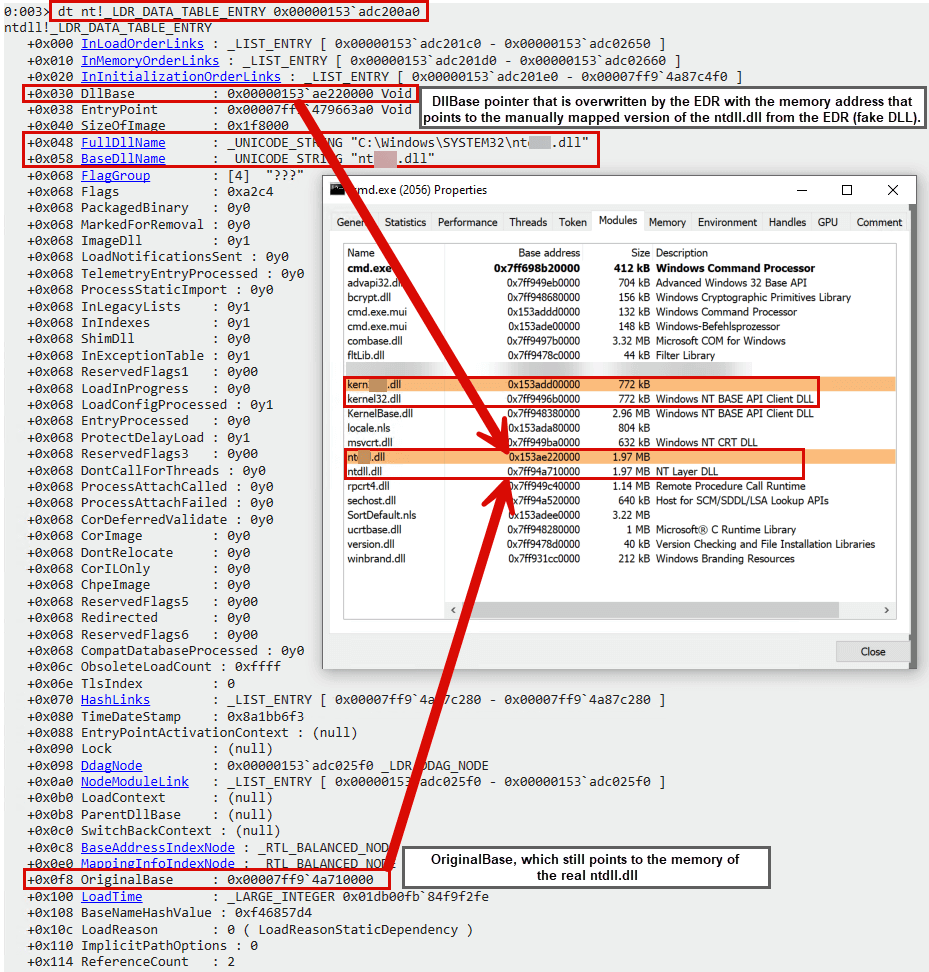
Task: Follow the BaseAddressIndexNode link
Action: coord(157,847)
